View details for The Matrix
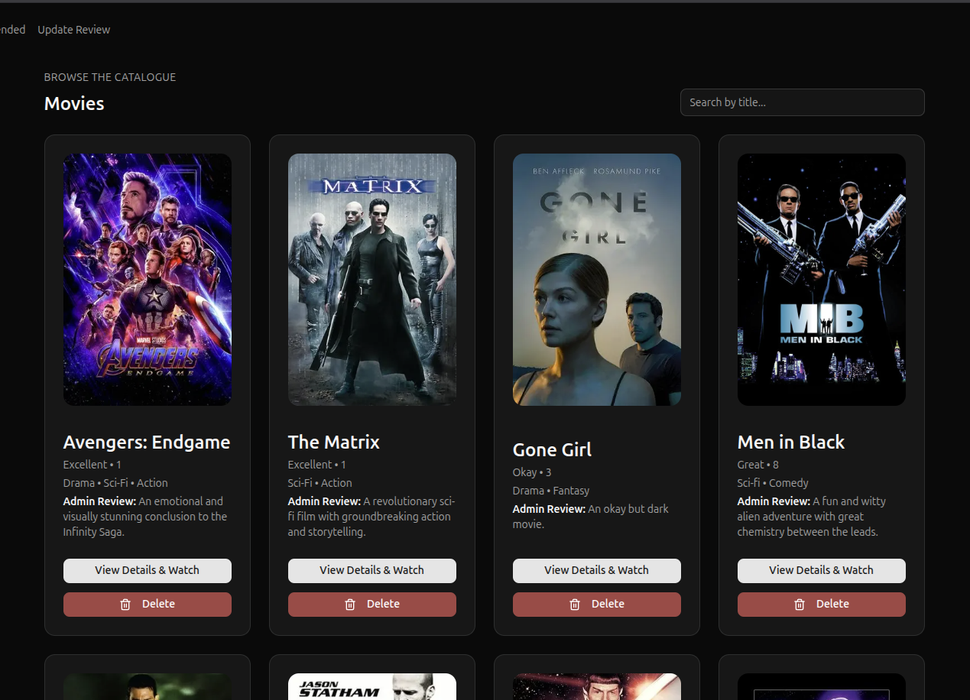Screen dimensions: 970x700 tap(372, 570)
